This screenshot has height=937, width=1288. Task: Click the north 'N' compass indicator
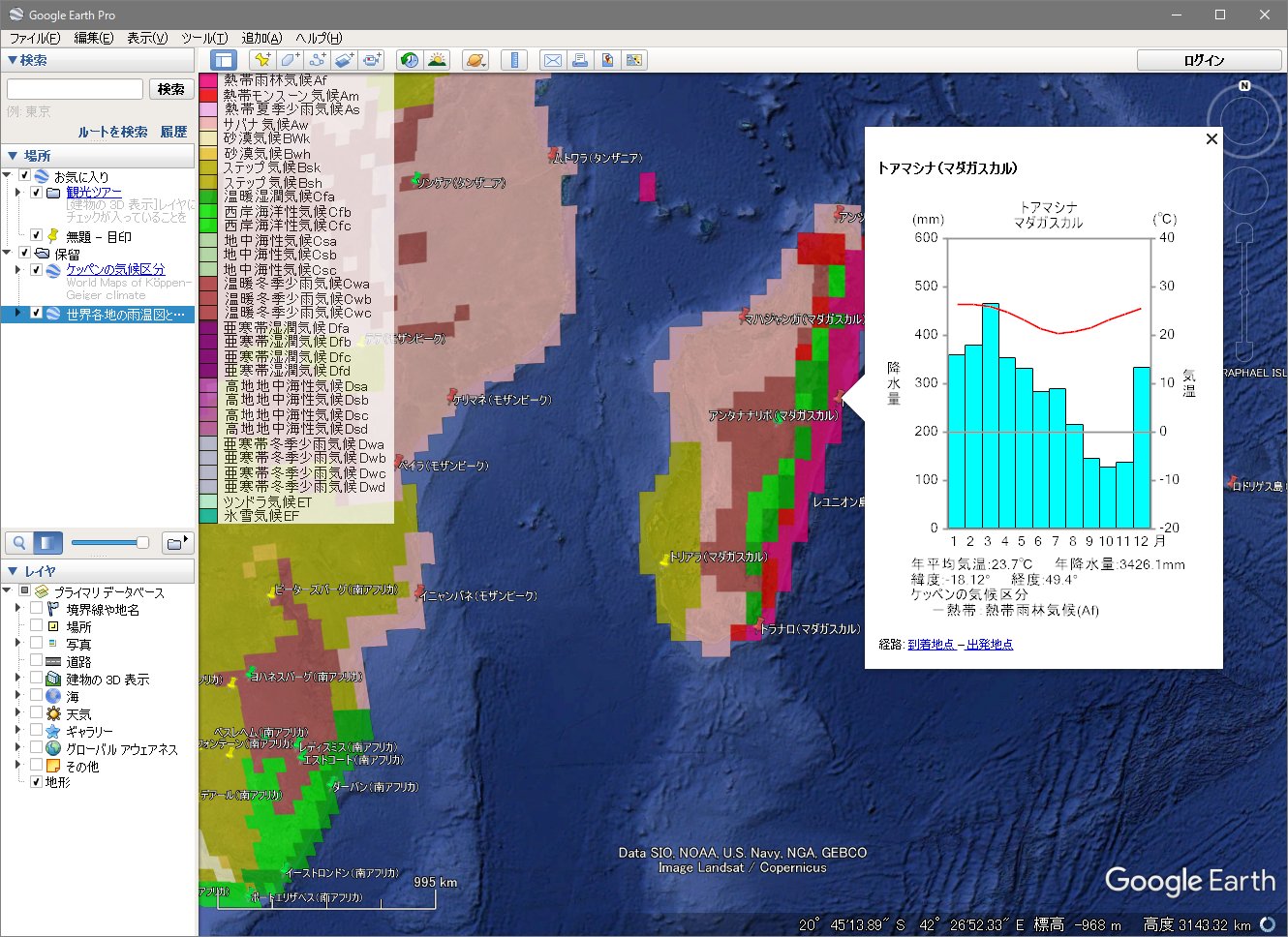tap(1244, 86)
